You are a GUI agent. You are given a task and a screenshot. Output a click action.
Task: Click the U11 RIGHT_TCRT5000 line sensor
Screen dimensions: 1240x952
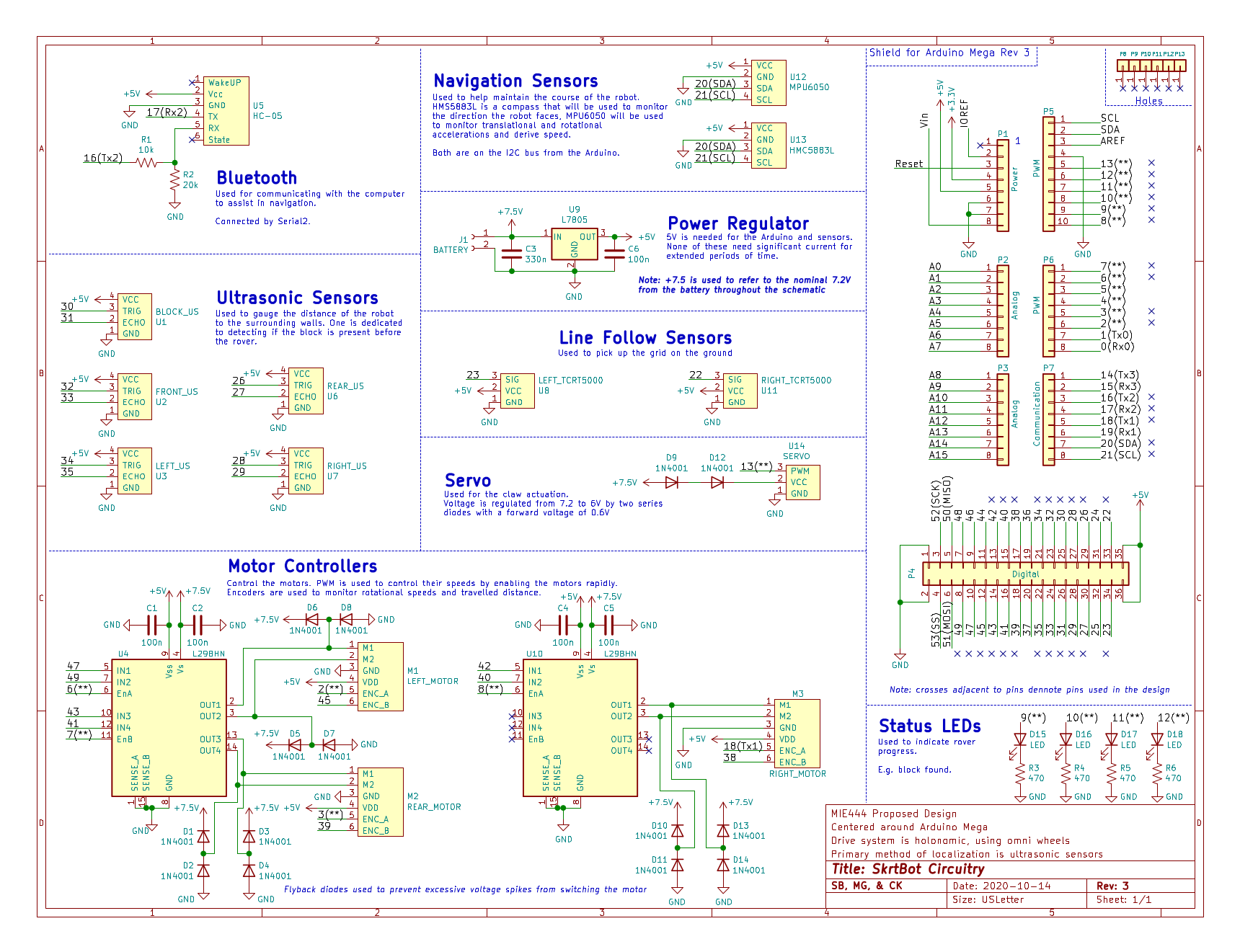740,391
